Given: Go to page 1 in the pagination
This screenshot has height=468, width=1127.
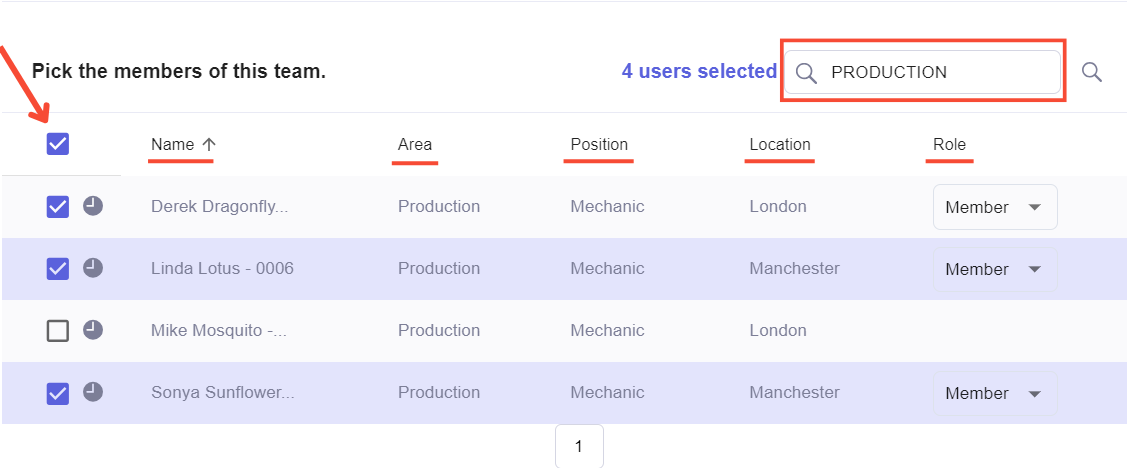Looking at the screenshot, I should tap(579, 446).
